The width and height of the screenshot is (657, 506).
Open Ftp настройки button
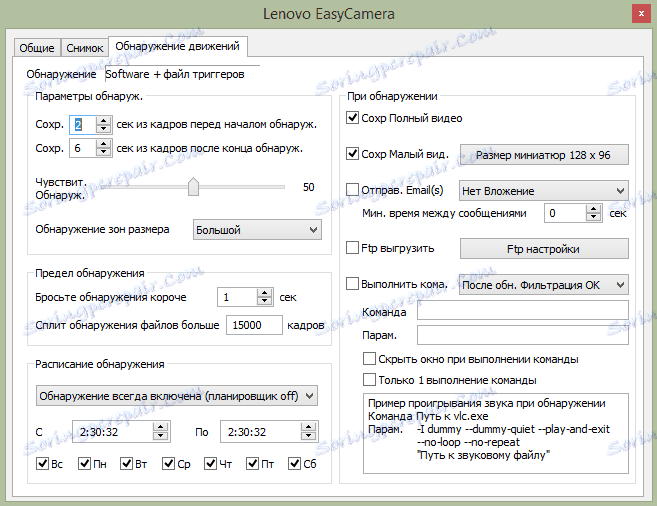point(544,249)
